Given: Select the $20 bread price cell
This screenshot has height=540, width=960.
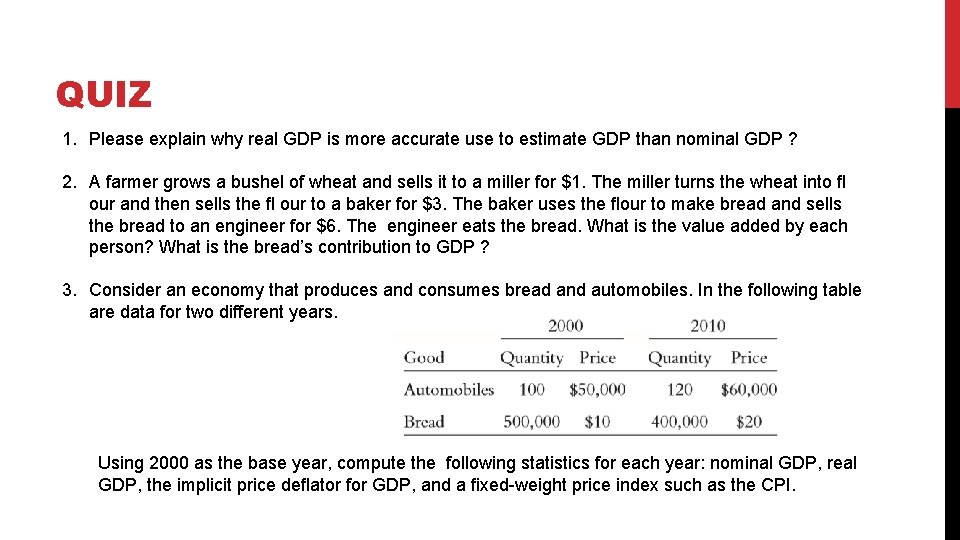Looking at the screenshot, I should [748, 422].
